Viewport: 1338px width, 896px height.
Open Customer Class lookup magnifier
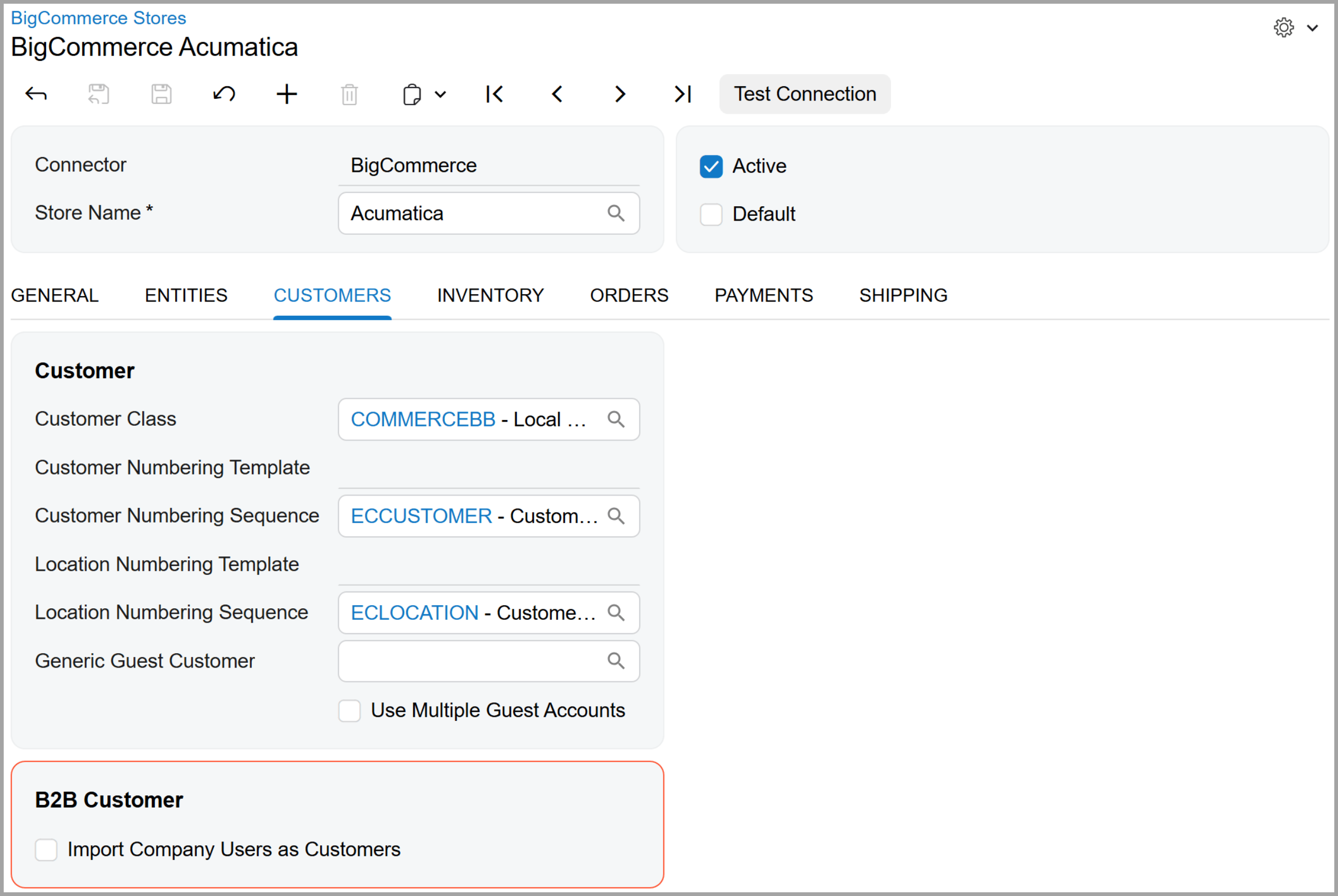click(615, 419)
